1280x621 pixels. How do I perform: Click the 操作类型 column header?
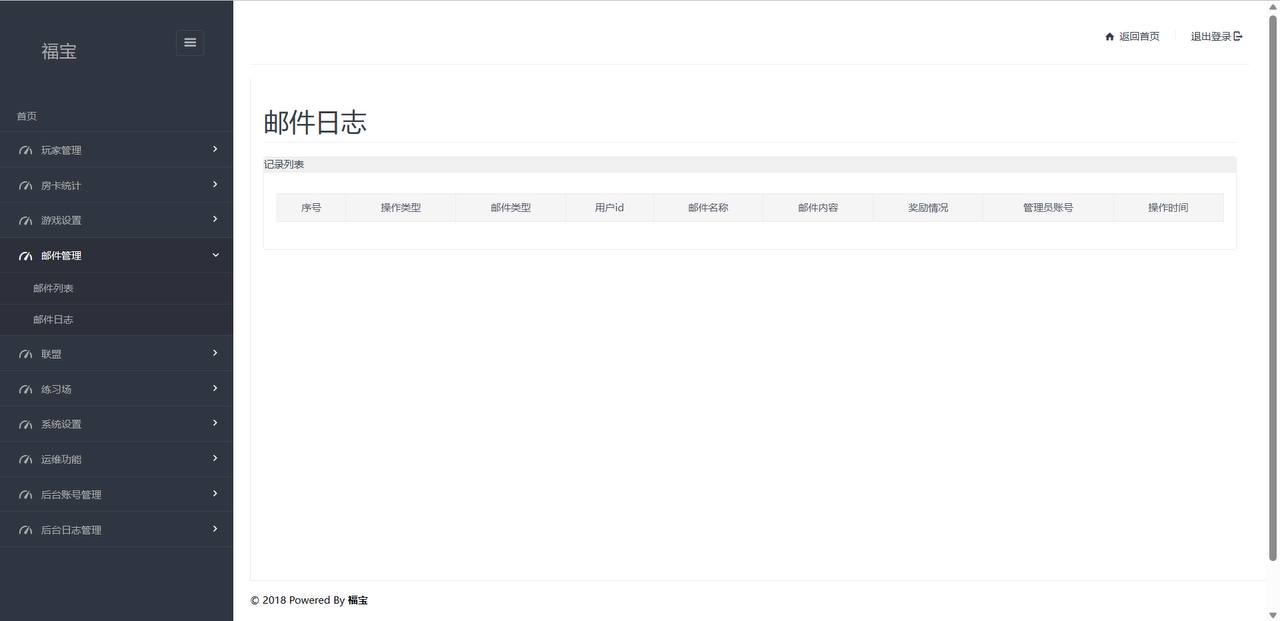pos(401,208)
